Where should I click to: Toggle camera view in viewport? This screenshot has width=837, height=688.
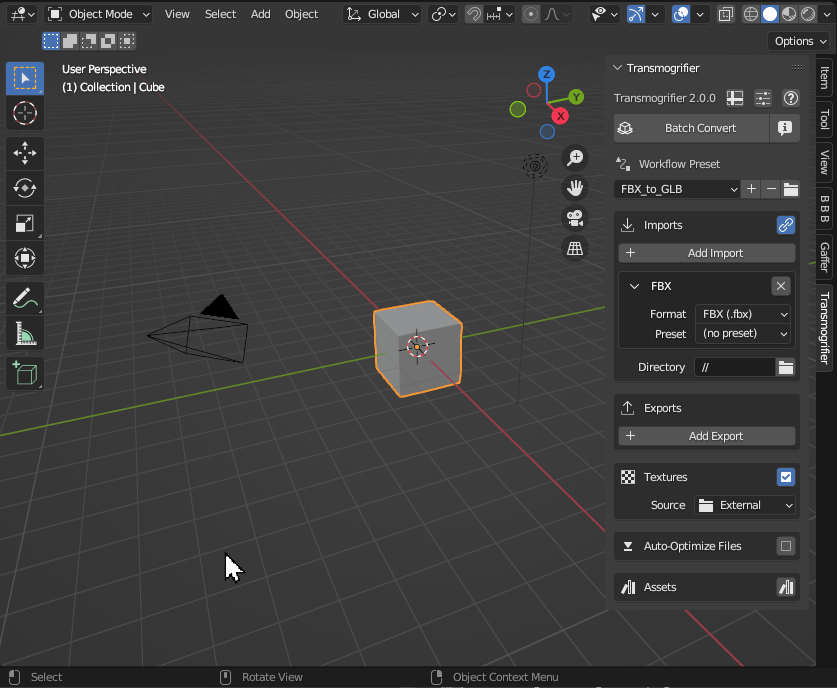tap(575, 218)
